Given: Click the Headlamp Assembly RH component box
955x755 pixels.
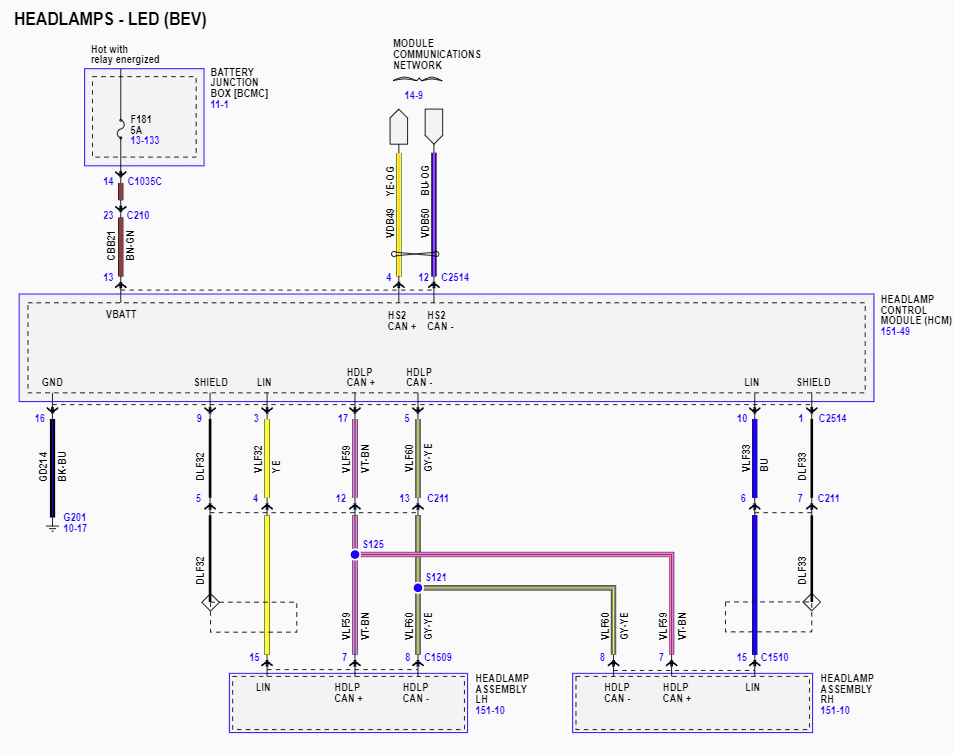Looking at the screenshot, I should click(692, 703).
